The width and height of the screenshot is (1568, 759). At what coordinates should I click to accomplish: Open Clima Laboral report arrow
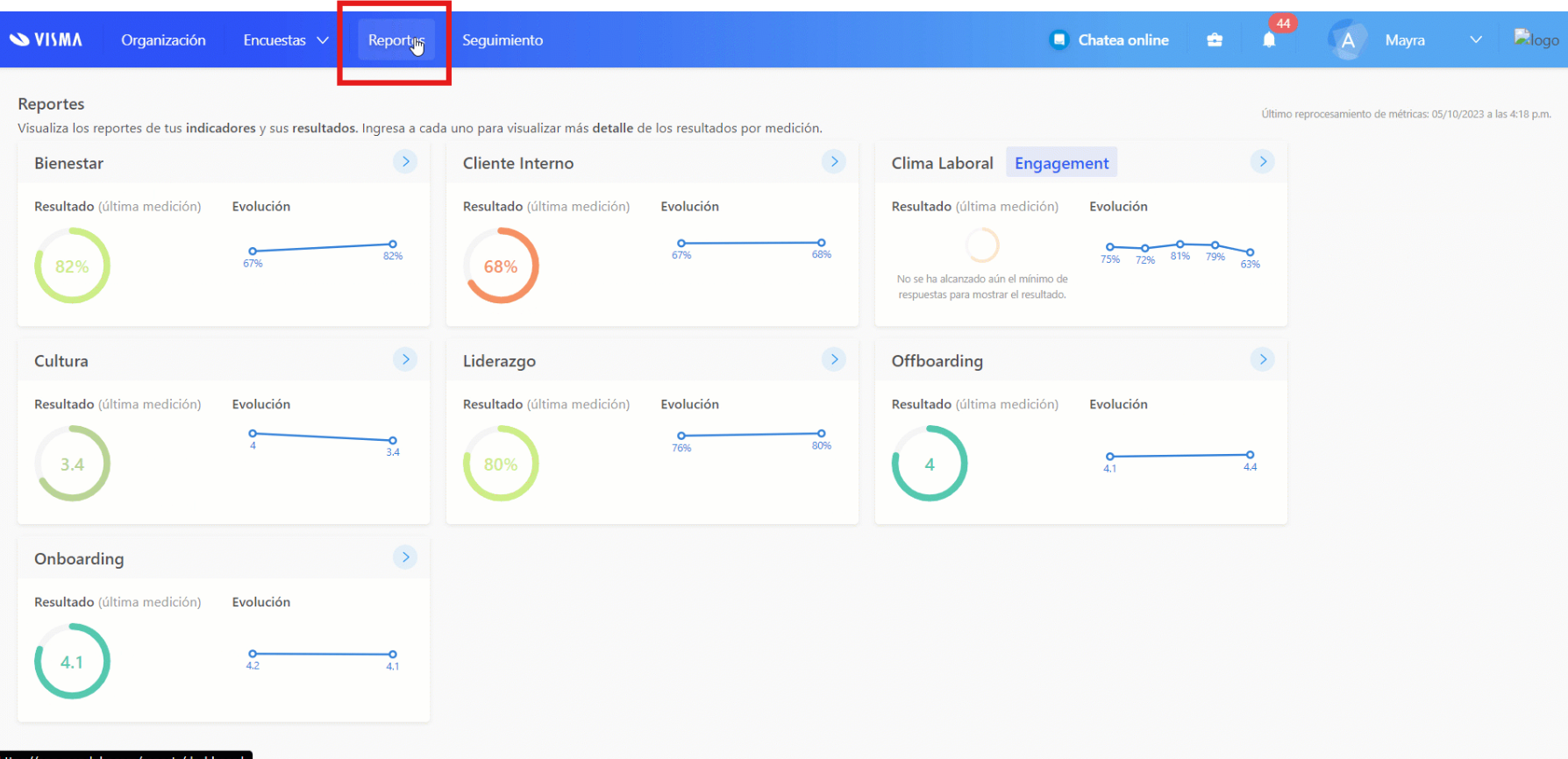coord(1263,161)
